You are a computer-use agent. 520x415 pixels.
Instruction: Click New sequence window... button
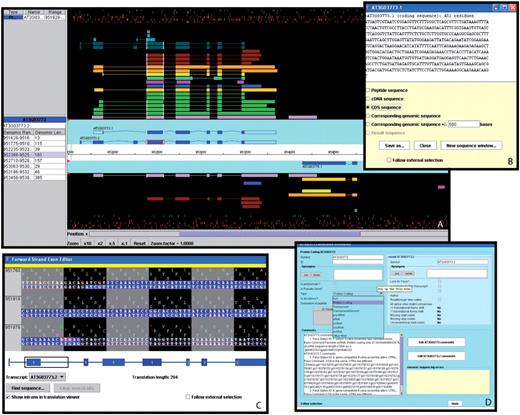(x=471, y=146)
